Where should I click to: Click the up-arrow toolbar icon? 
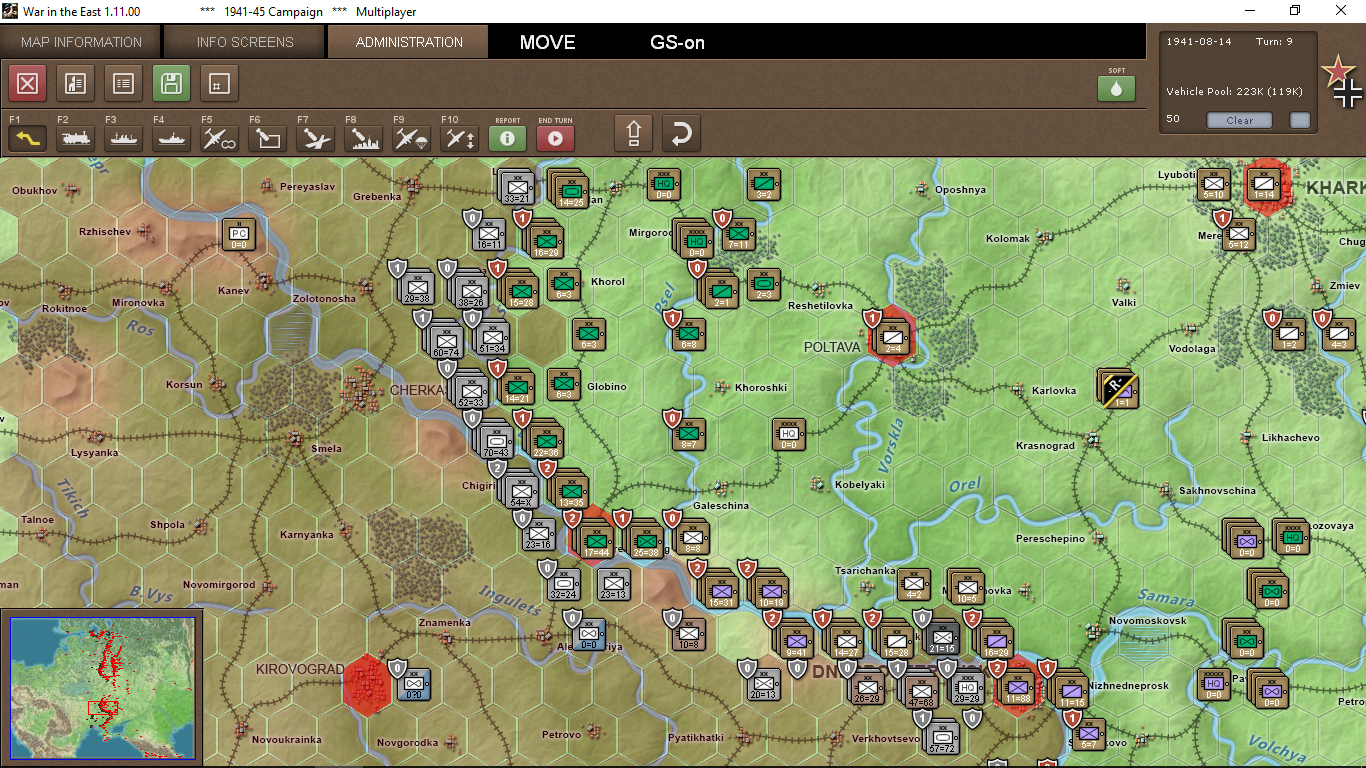point(633,133)
